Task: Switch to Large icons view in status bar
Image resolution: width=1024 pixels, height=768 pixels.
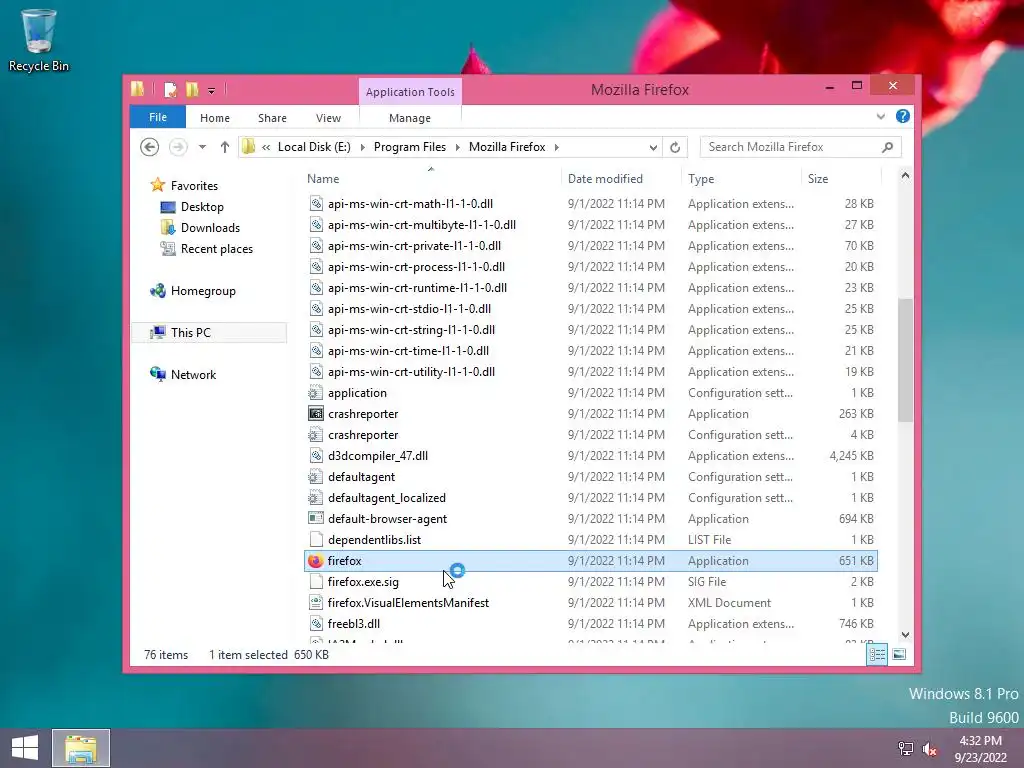Action: (x=899, y=654)
